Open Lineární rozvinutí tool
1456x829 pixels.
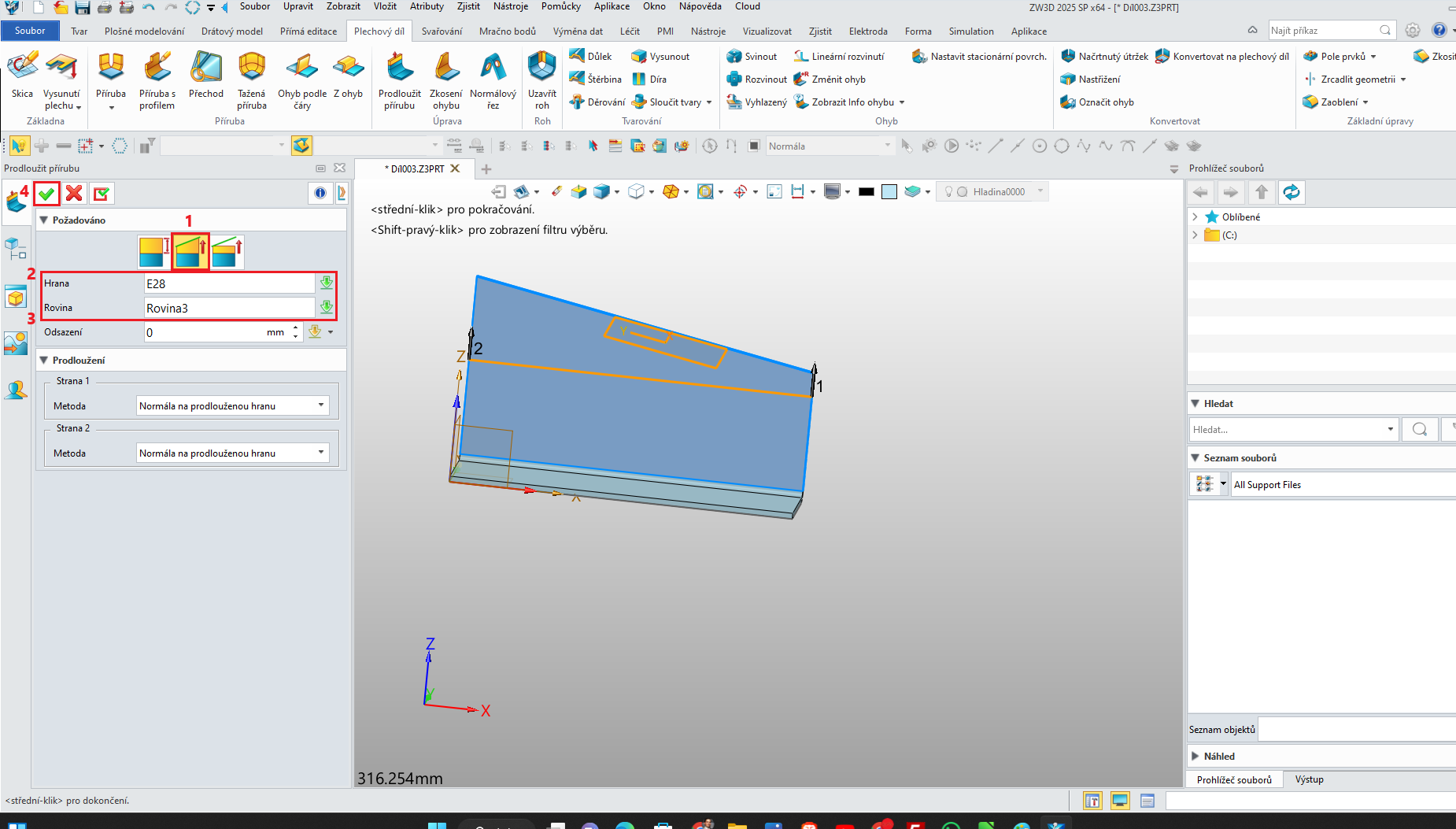pos(839,56)
